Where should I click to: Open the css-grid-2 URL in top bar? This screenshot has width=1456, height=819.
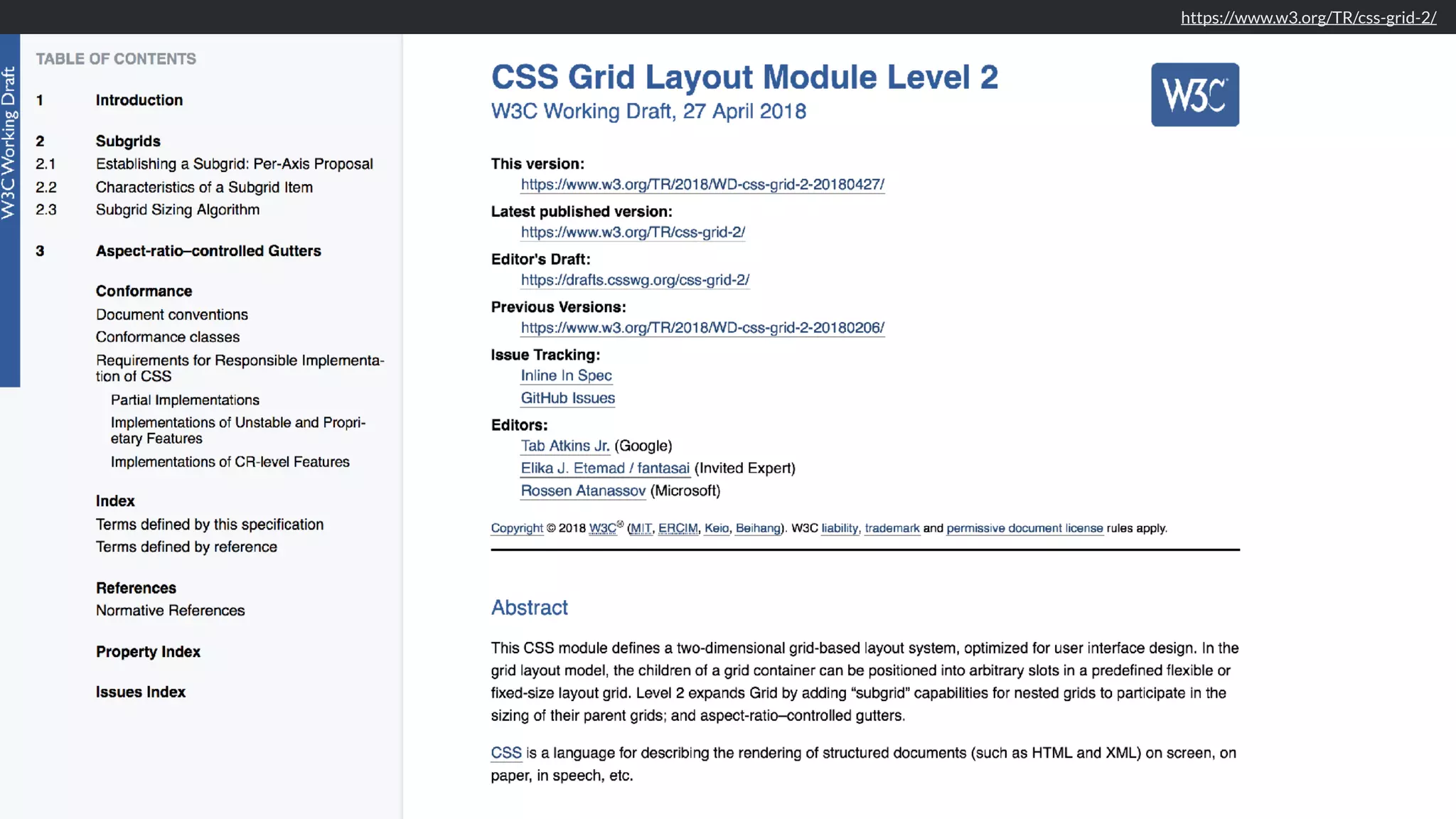pos(1308,17)
